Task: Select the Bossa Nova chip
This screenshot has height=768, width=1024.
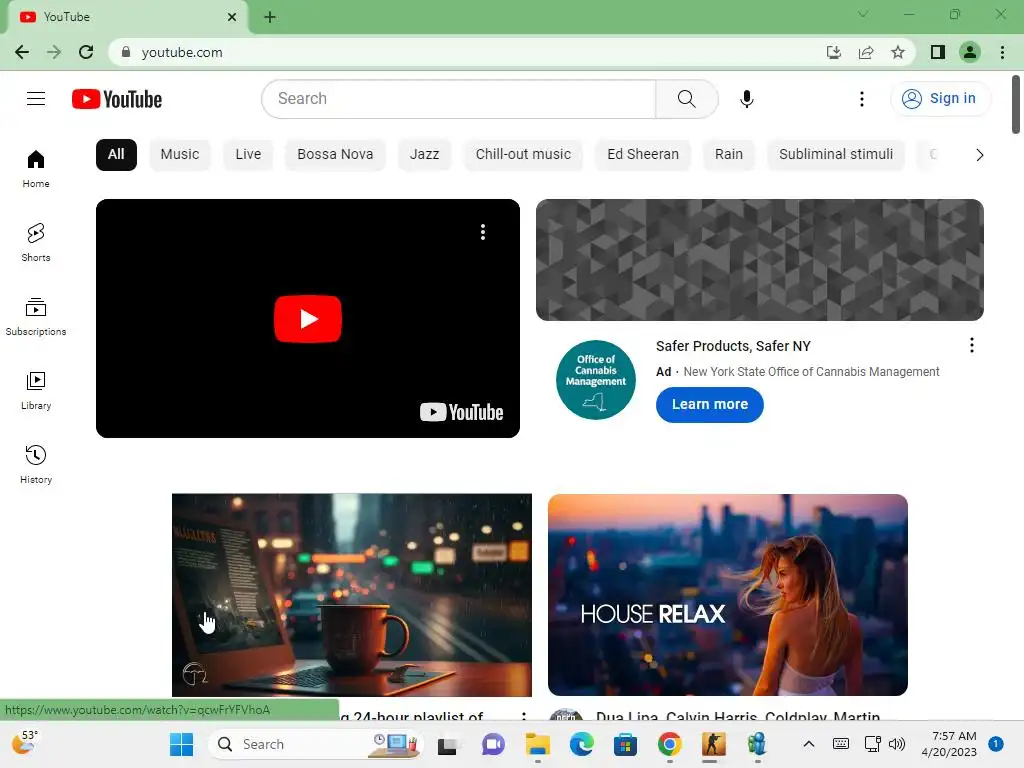Action: pyautogui.click(x=335, y=155)
